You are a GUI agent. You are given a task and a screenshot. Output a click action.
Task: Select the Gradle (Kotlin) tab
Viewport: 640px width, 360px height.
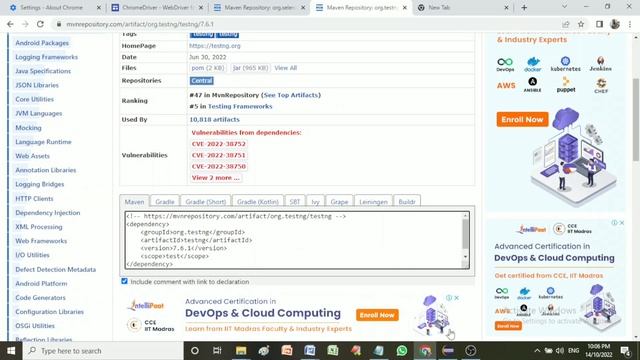click(258, 202)
